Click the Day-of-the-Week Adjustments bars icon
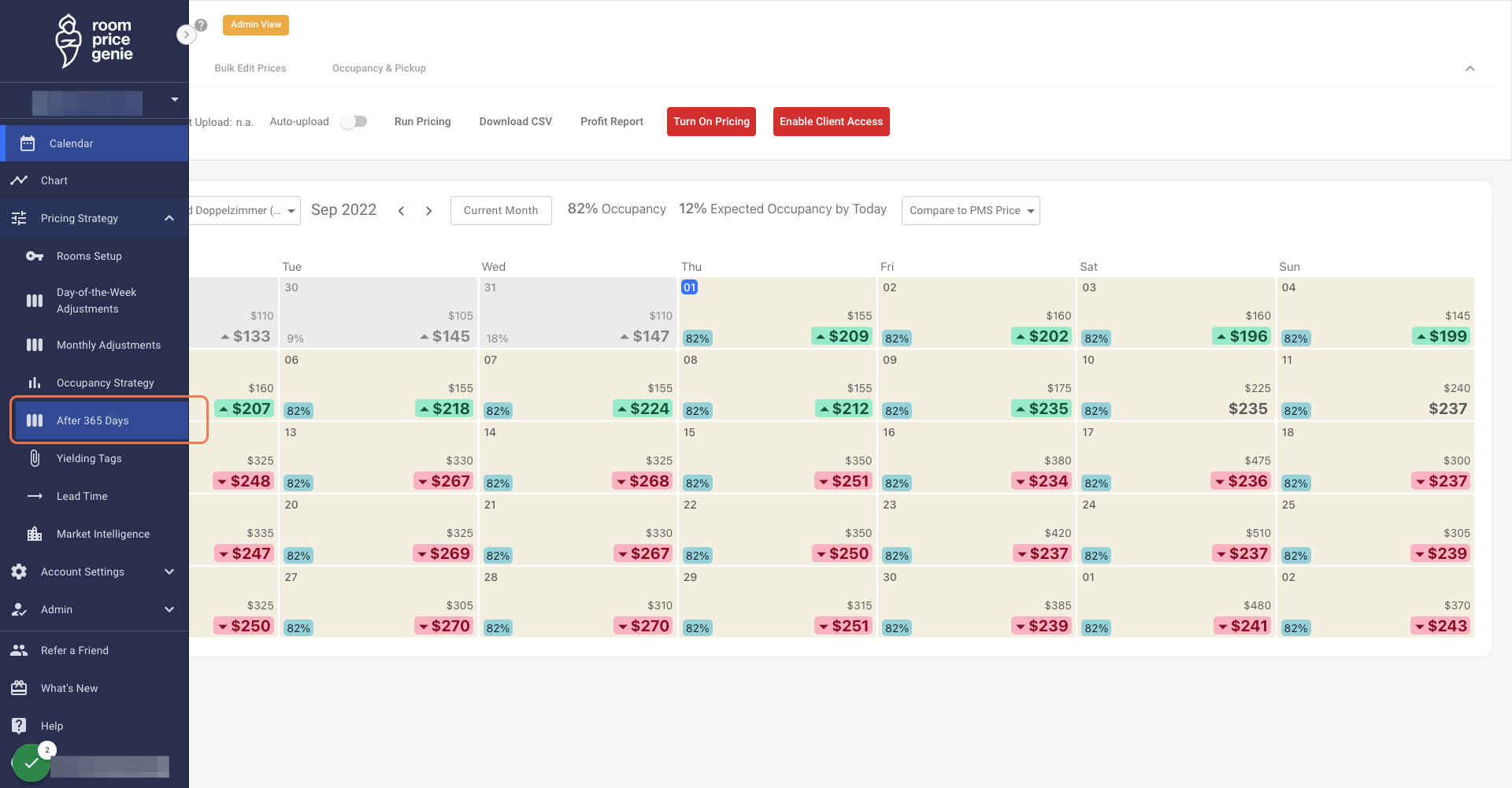This screenshot has height=788, width=1512. tap(35, 300)
